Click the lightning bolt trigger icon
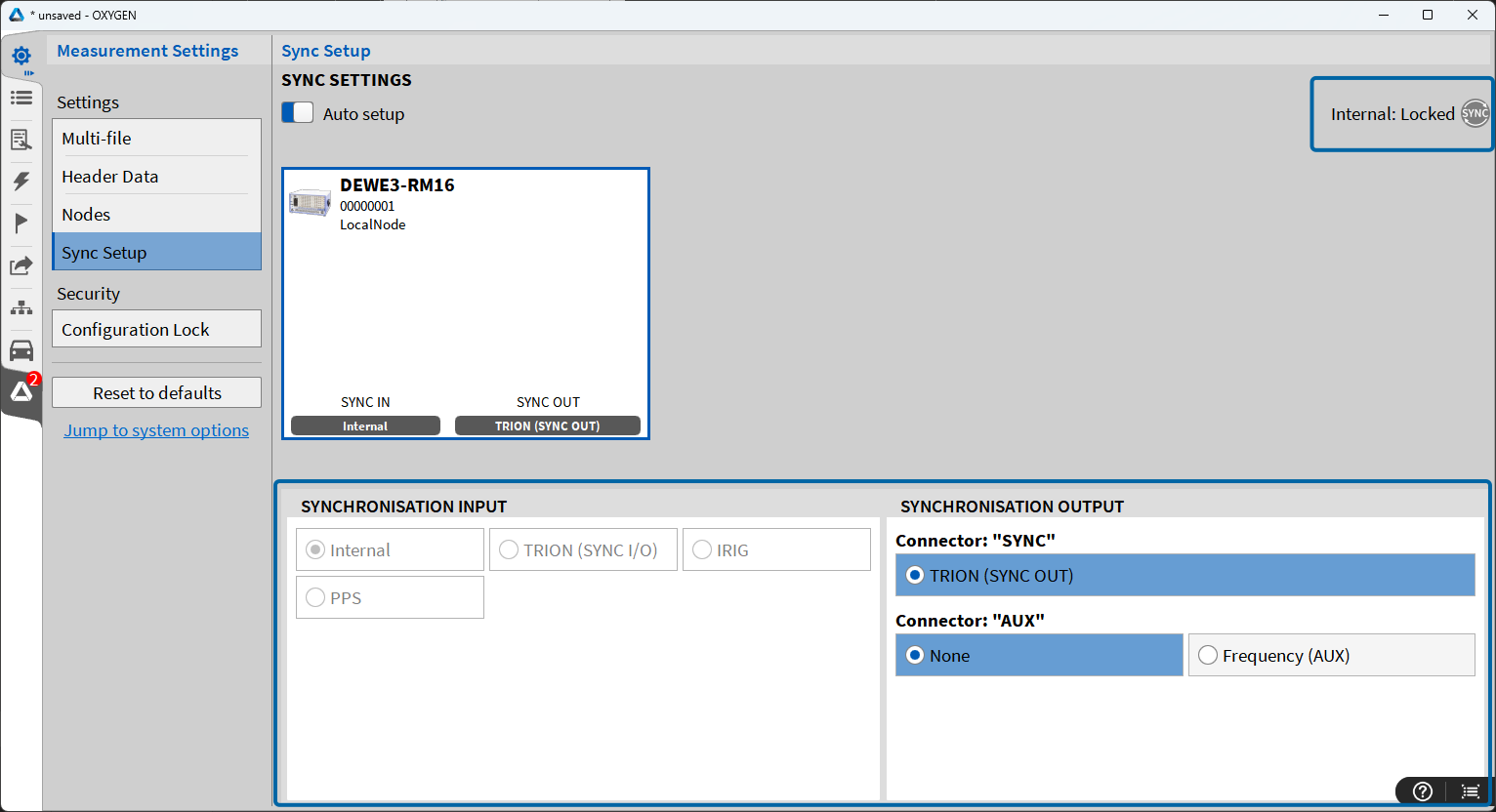This screenshot has width=1496, height=812. pos(21,182)
